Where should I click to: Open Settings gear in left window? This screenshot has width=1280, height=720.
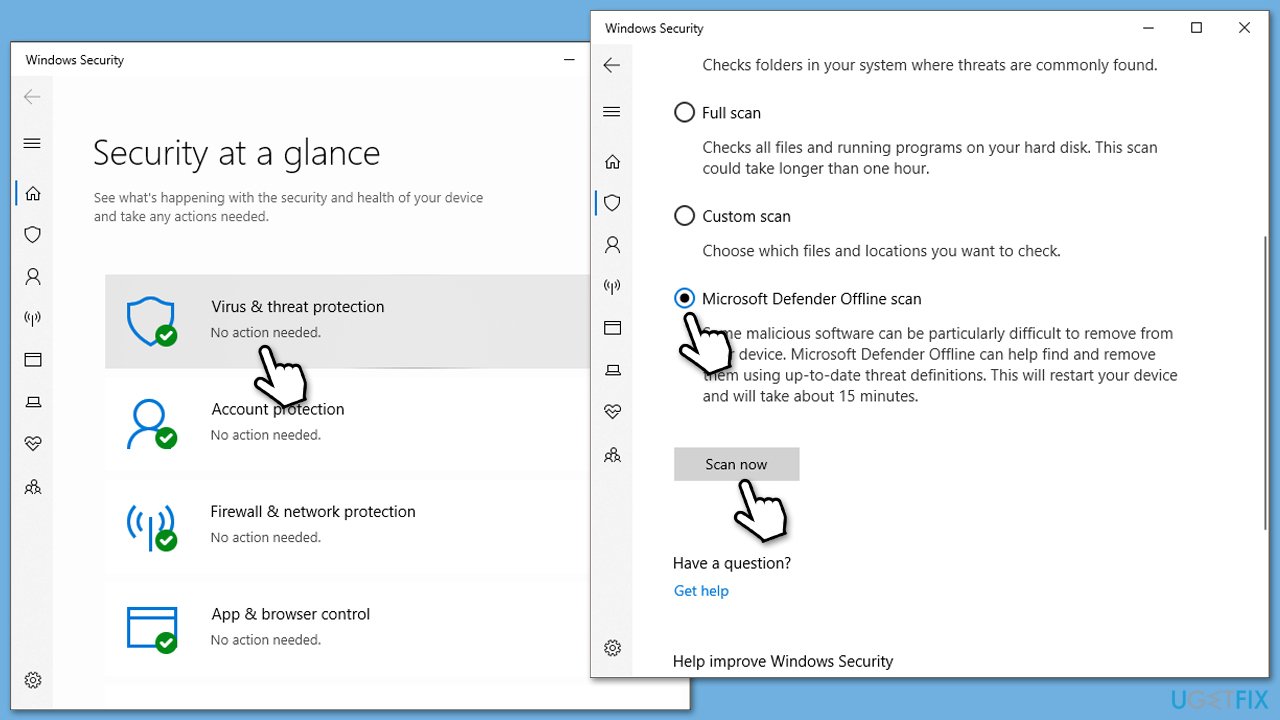click(x=33, y=680)
